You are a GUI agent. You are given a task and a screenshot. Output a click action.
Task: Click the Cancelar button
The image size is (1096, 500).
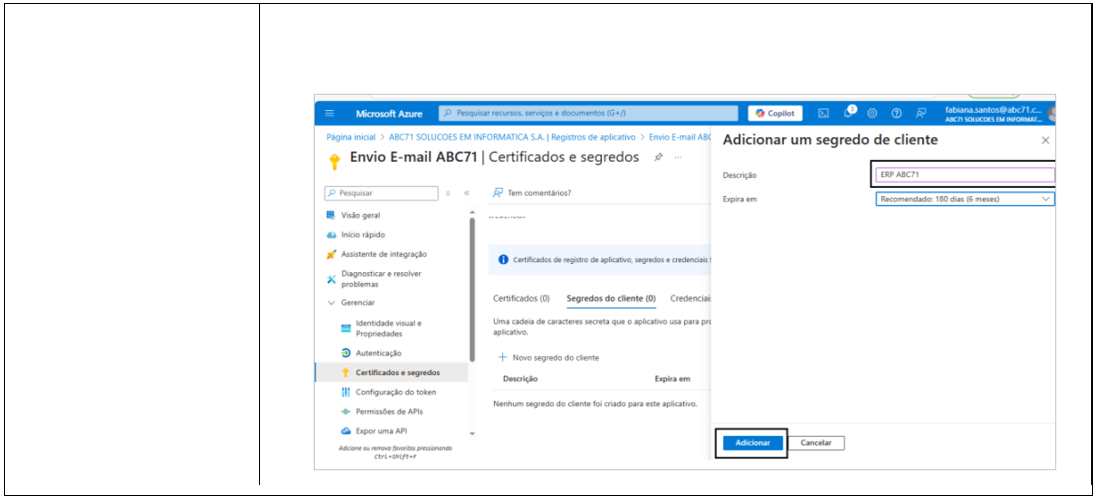pyautogui.click(x=817, y=442)
